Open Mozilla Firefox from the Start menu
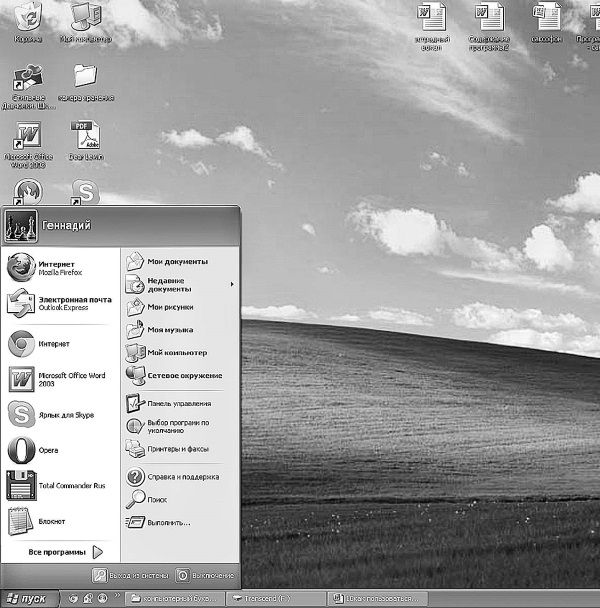Viewport: 600px width, 608px height. (x=60, y=268)
